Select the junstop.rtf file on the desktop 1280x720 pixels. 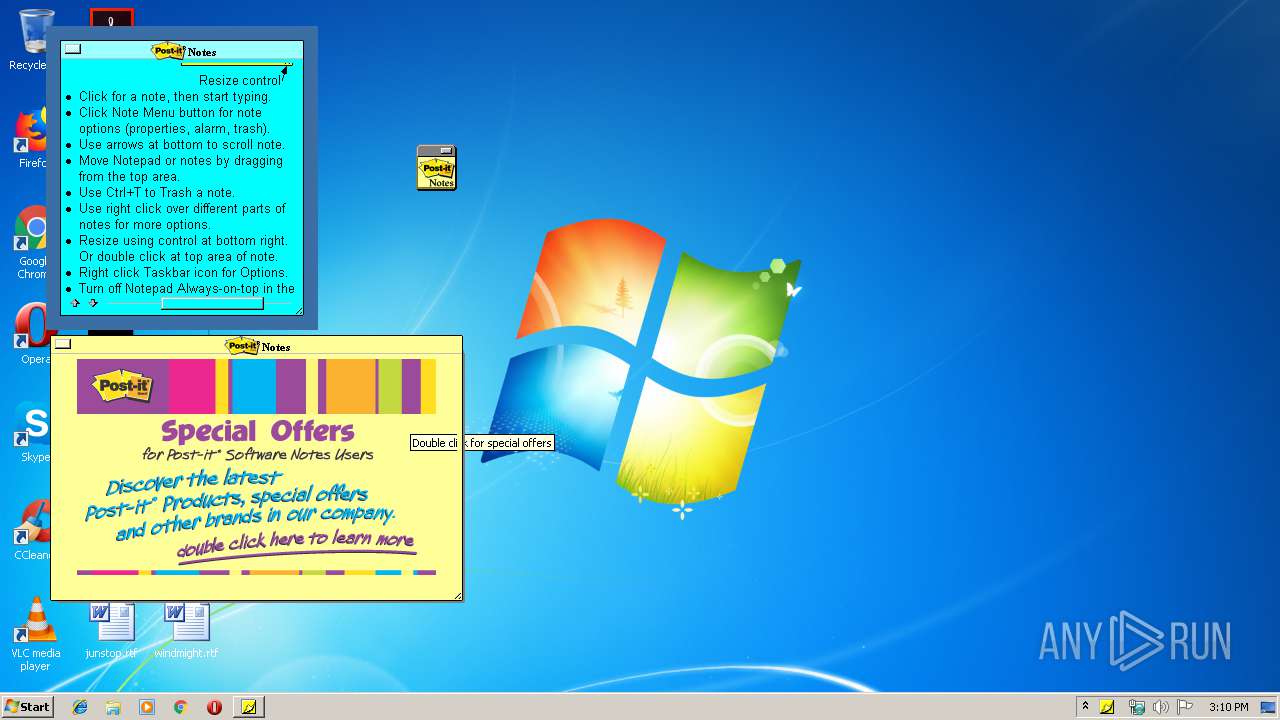(111, 630)
